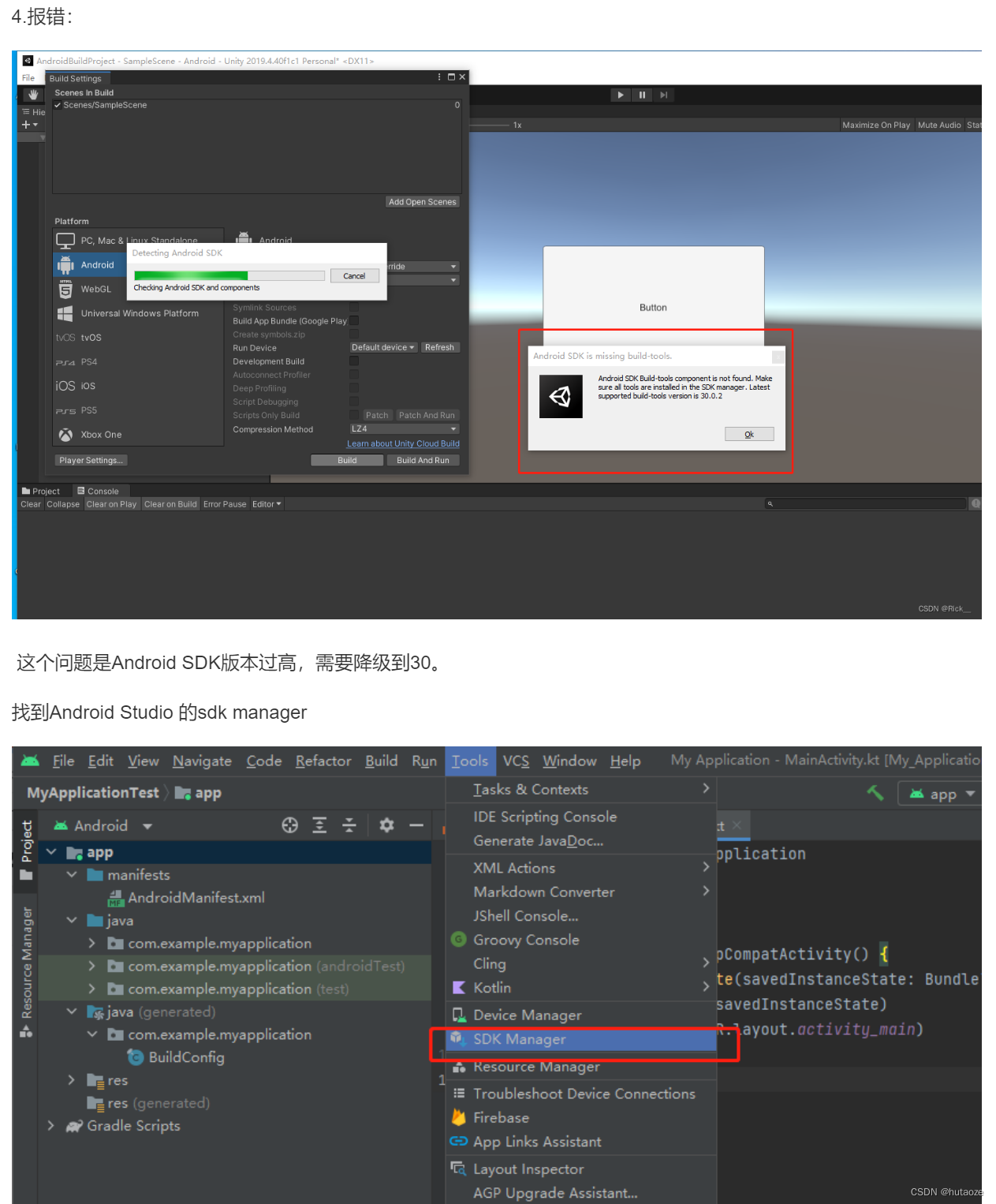Enable Development Build checkbox
The height and width of the screenshot is (1204, 996).
coord(354,361)
